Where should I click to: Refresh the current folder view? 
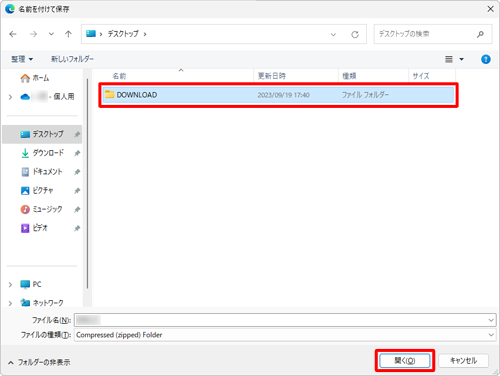click(355, 34)
